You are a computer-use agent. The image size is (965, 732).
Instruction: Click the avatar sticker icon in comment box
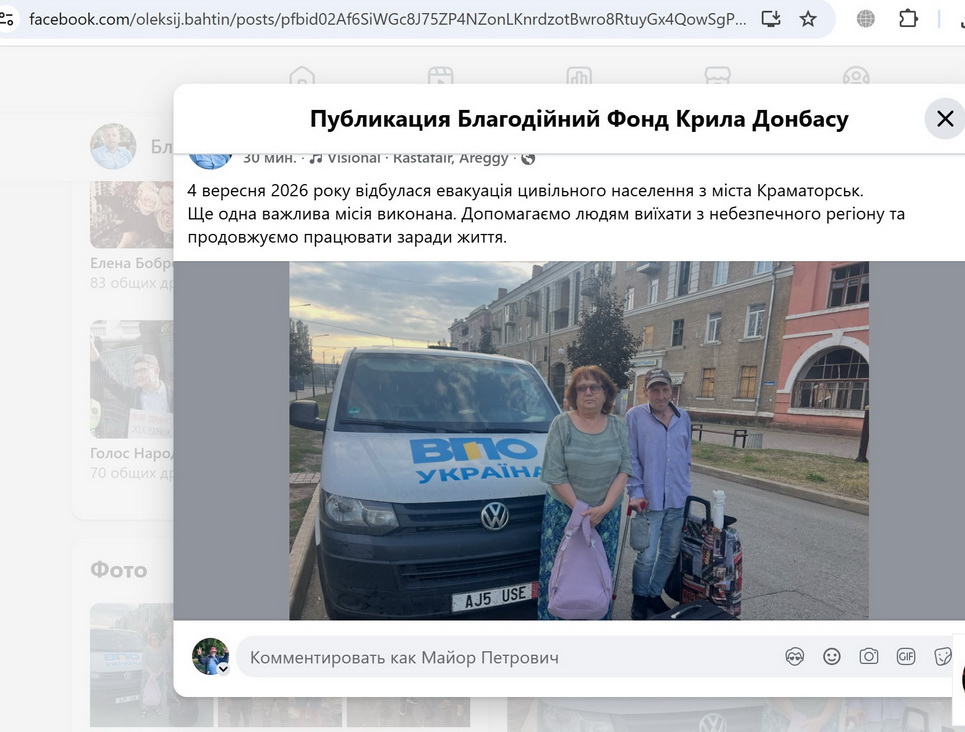click(x=795, y=657)
